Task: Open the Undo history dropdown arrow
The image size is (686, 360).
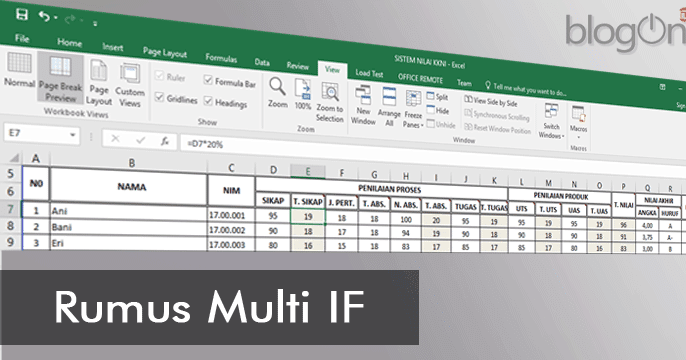Action: point(56,18)
